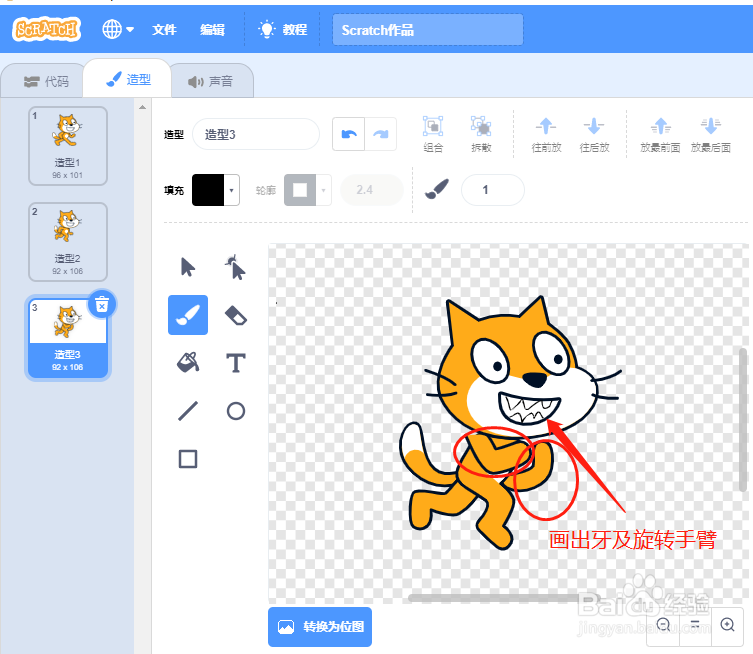Click the 转换为位图 button
Image resolution: width=753 pixels, height=654 pixels.
(320, 627)
